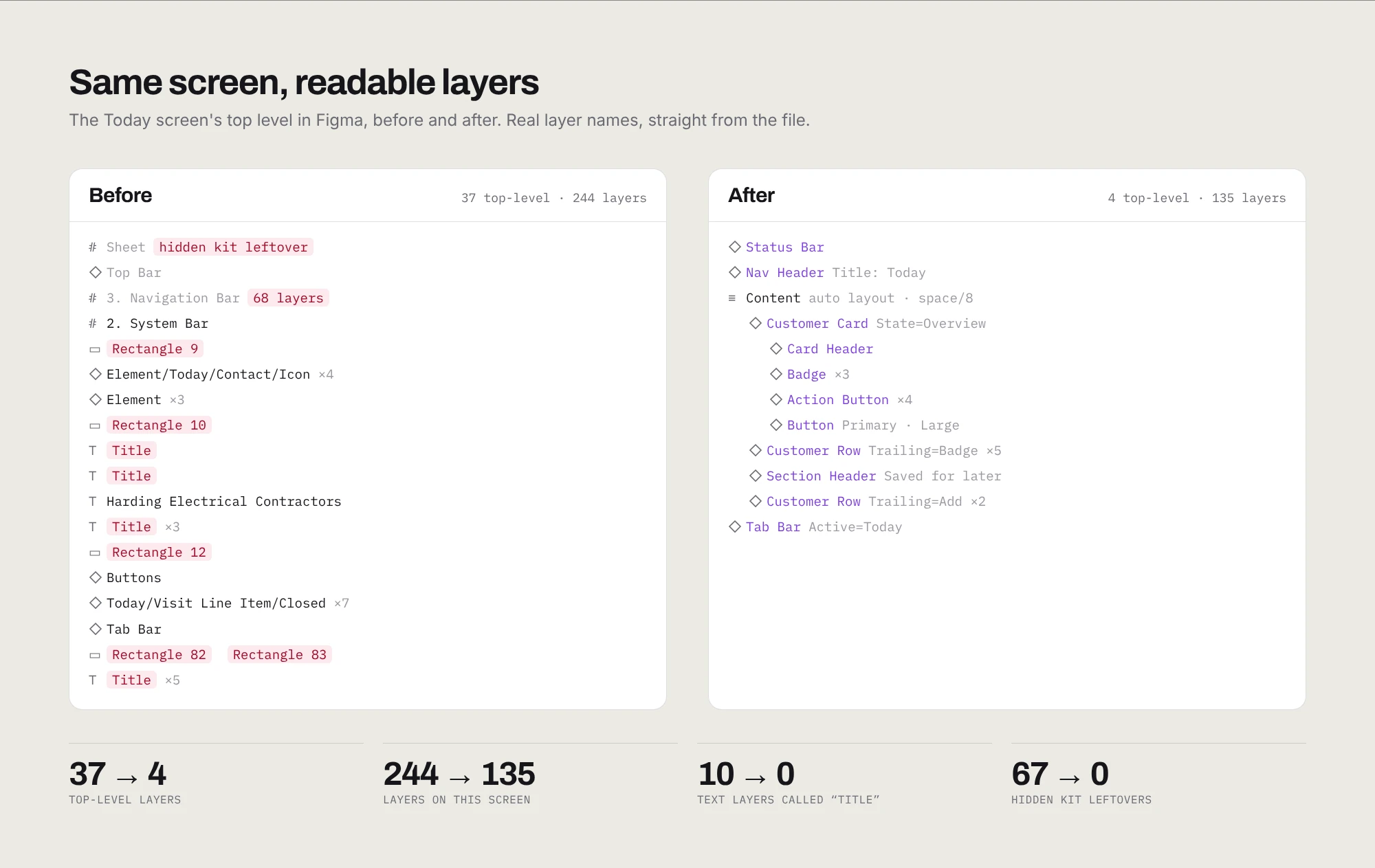Select the Harding Electrical Contractors text layer
1375x868 pixels.
pyautogui.click(x=224, y=502)
